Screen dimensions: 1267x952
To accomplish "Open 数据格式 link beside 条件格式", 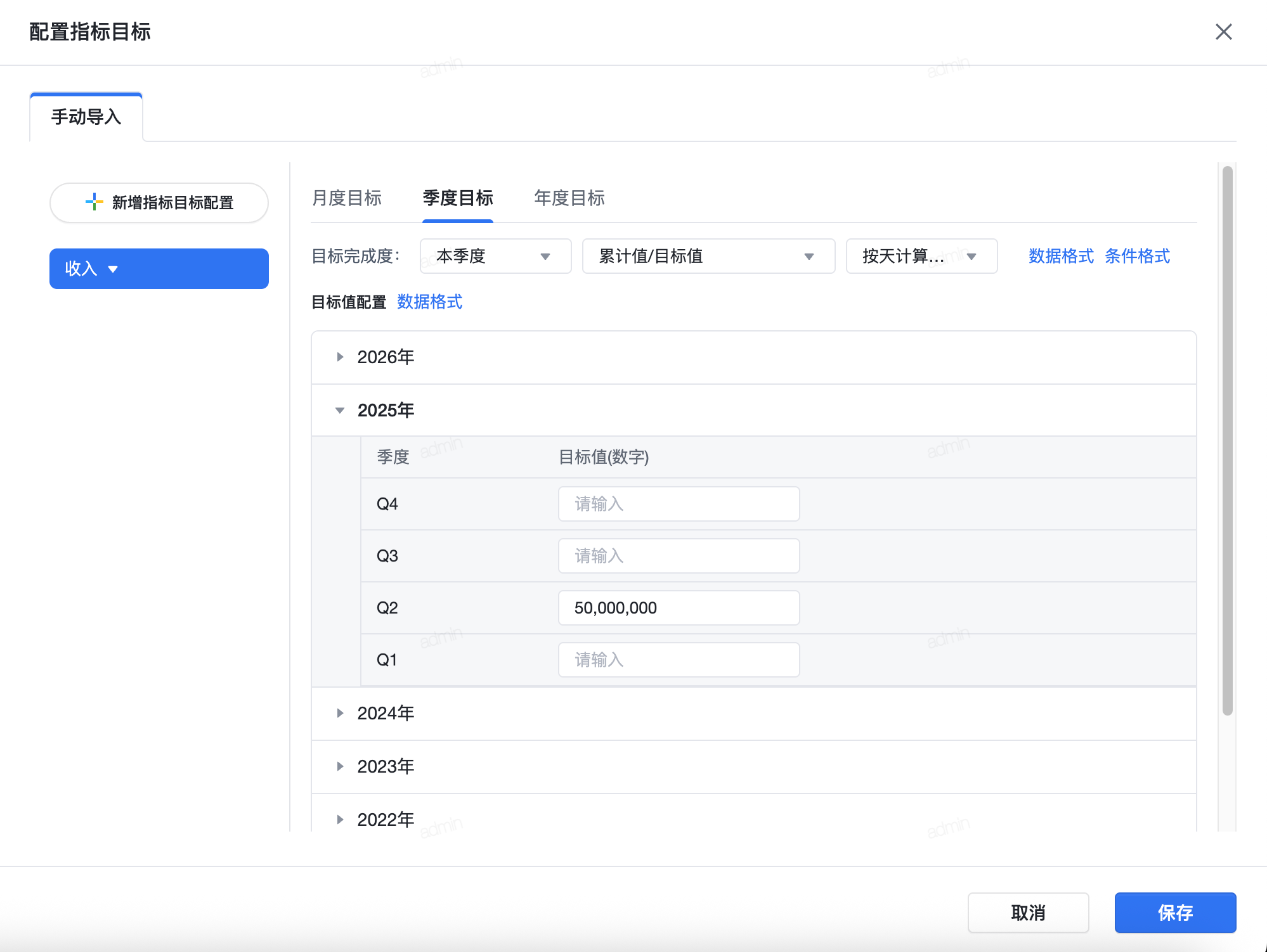I will [1061, 256].
